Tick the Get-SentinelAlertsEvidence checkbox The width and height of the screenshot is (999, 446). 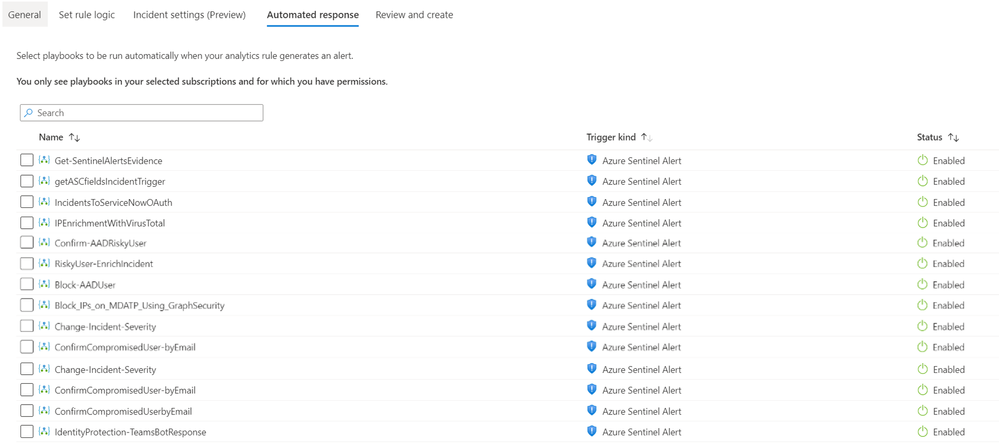pos(27,161)
